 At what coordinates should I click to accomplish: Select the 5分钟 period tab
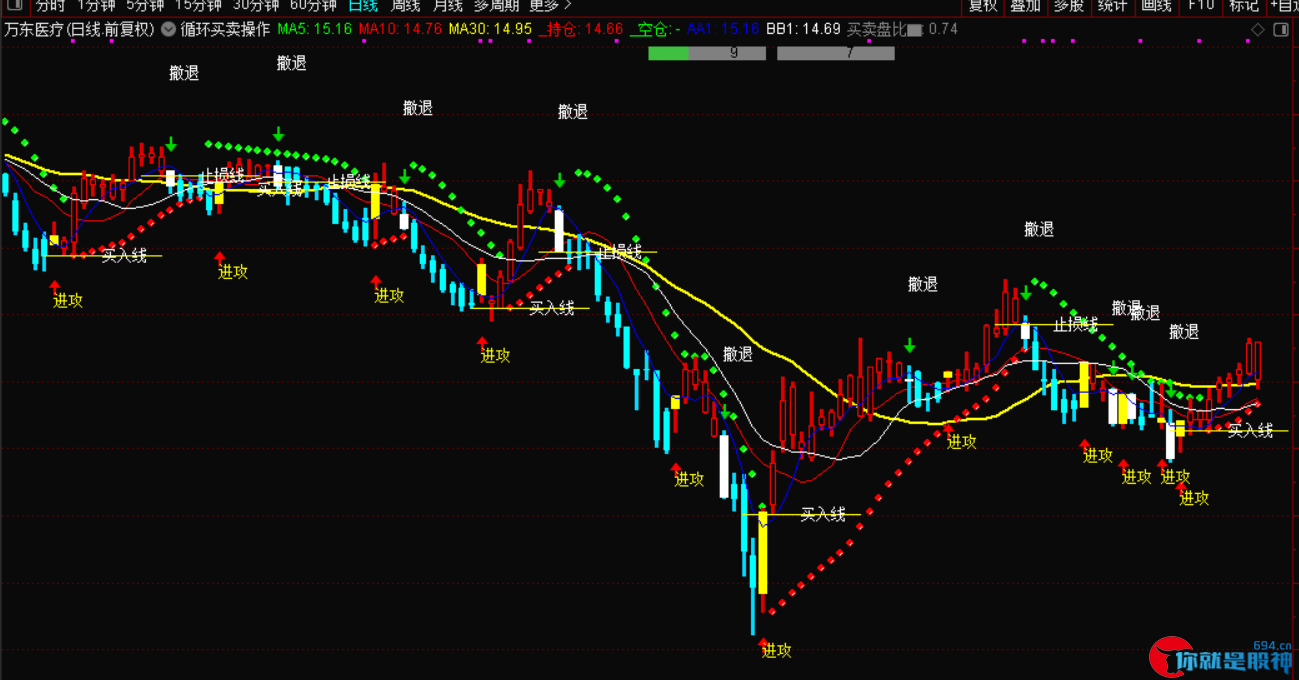(x=145, y=5)
